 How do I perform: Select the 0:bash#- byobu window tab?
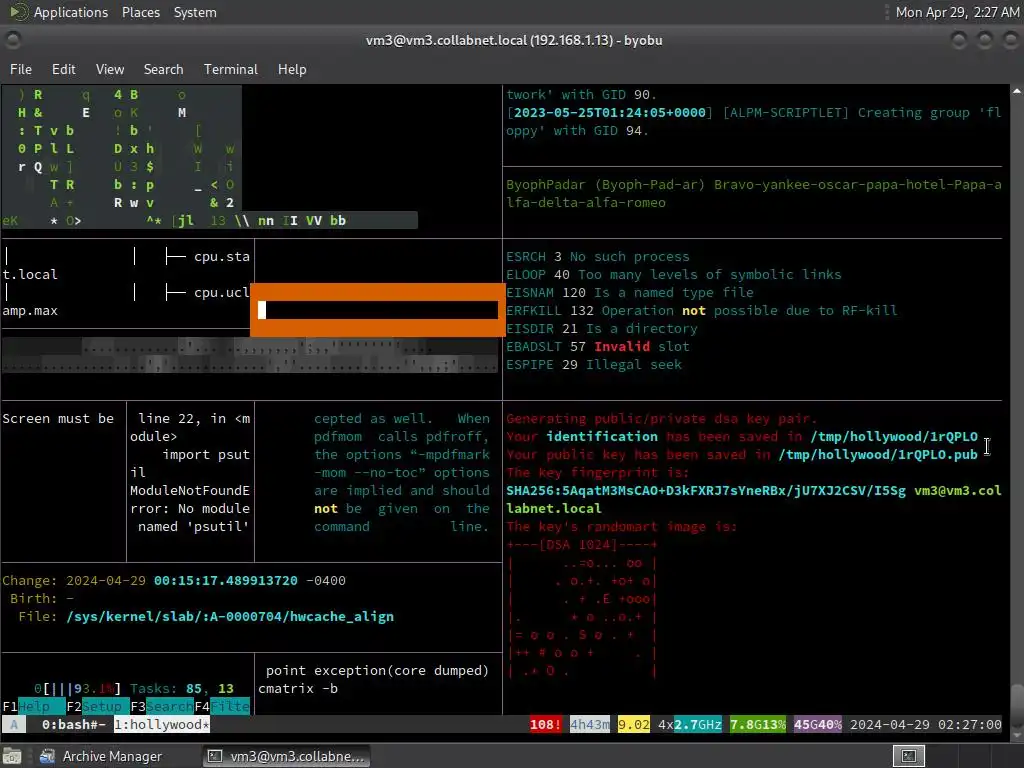(73, 724)
